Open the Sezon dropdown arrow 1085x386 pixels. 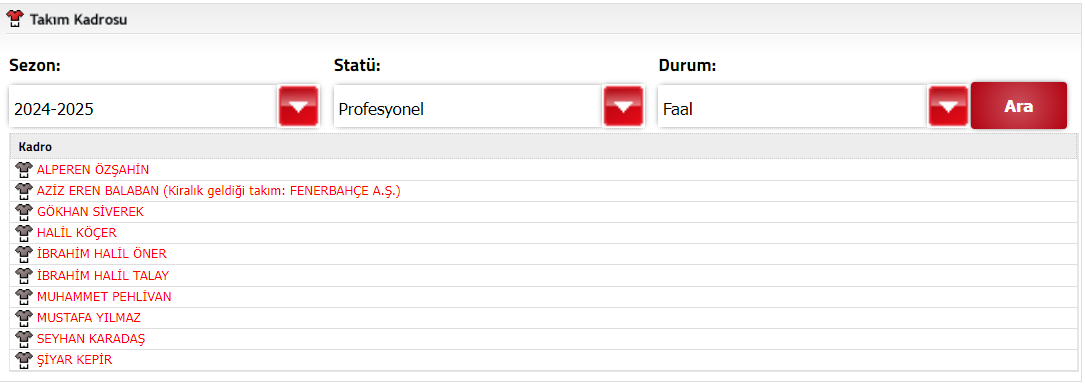click(x=298, y=107)
